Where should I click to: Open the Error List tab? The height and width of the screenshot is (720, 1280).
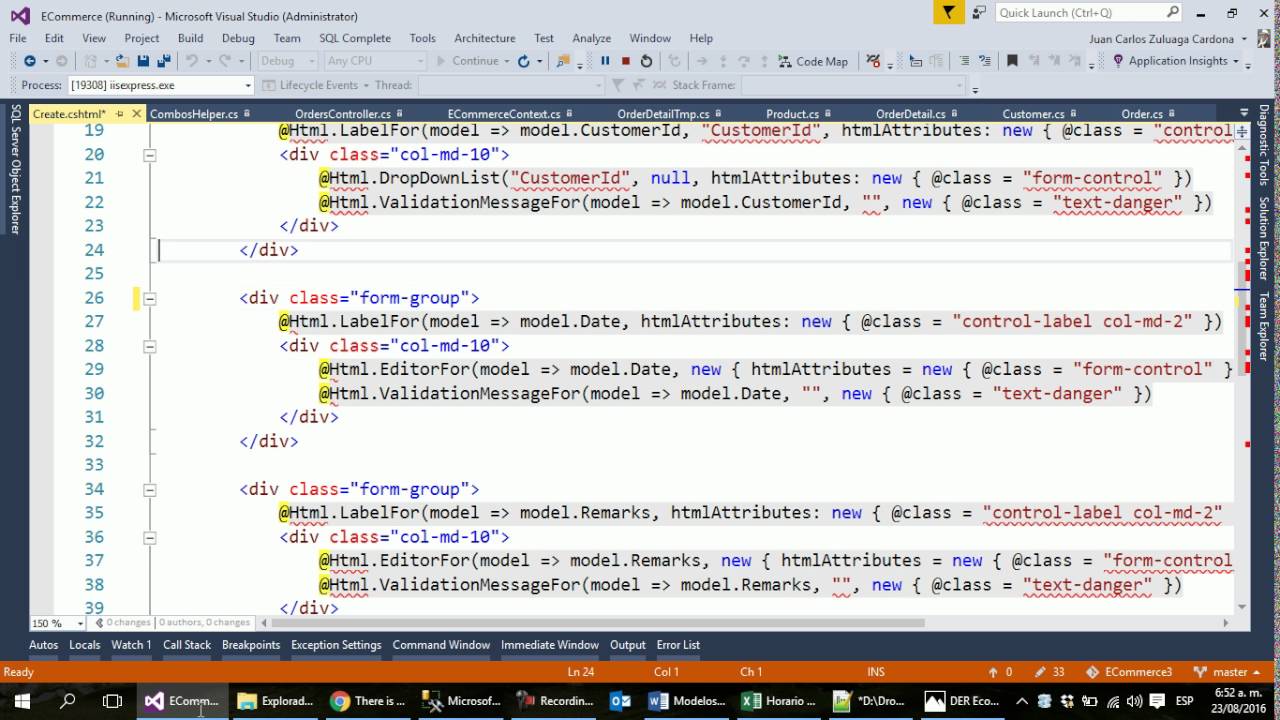coord(678,645)
